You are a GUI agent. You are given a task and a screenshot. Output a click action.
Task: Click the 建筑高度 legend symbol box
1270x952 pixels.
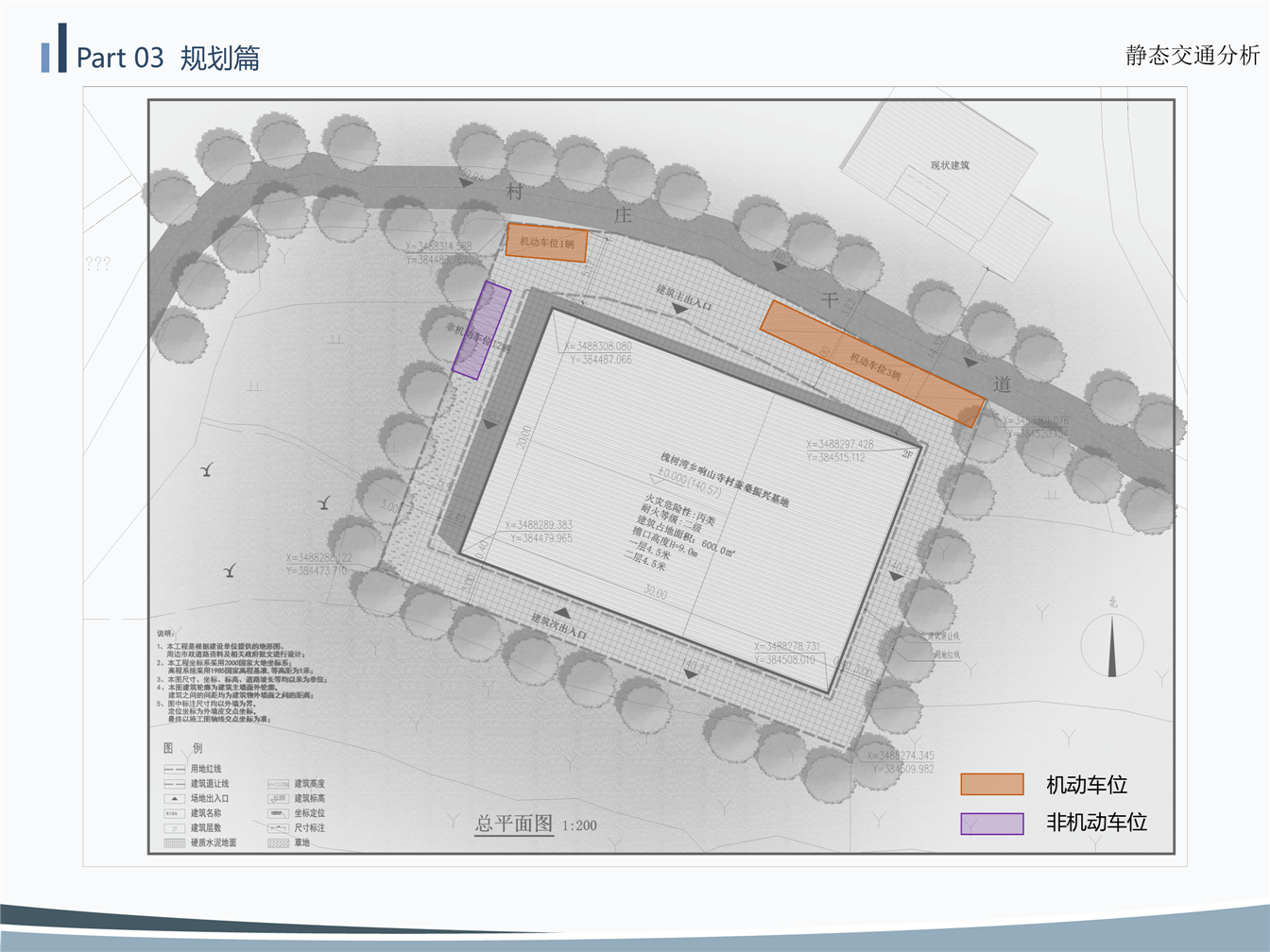pos(278,784)
